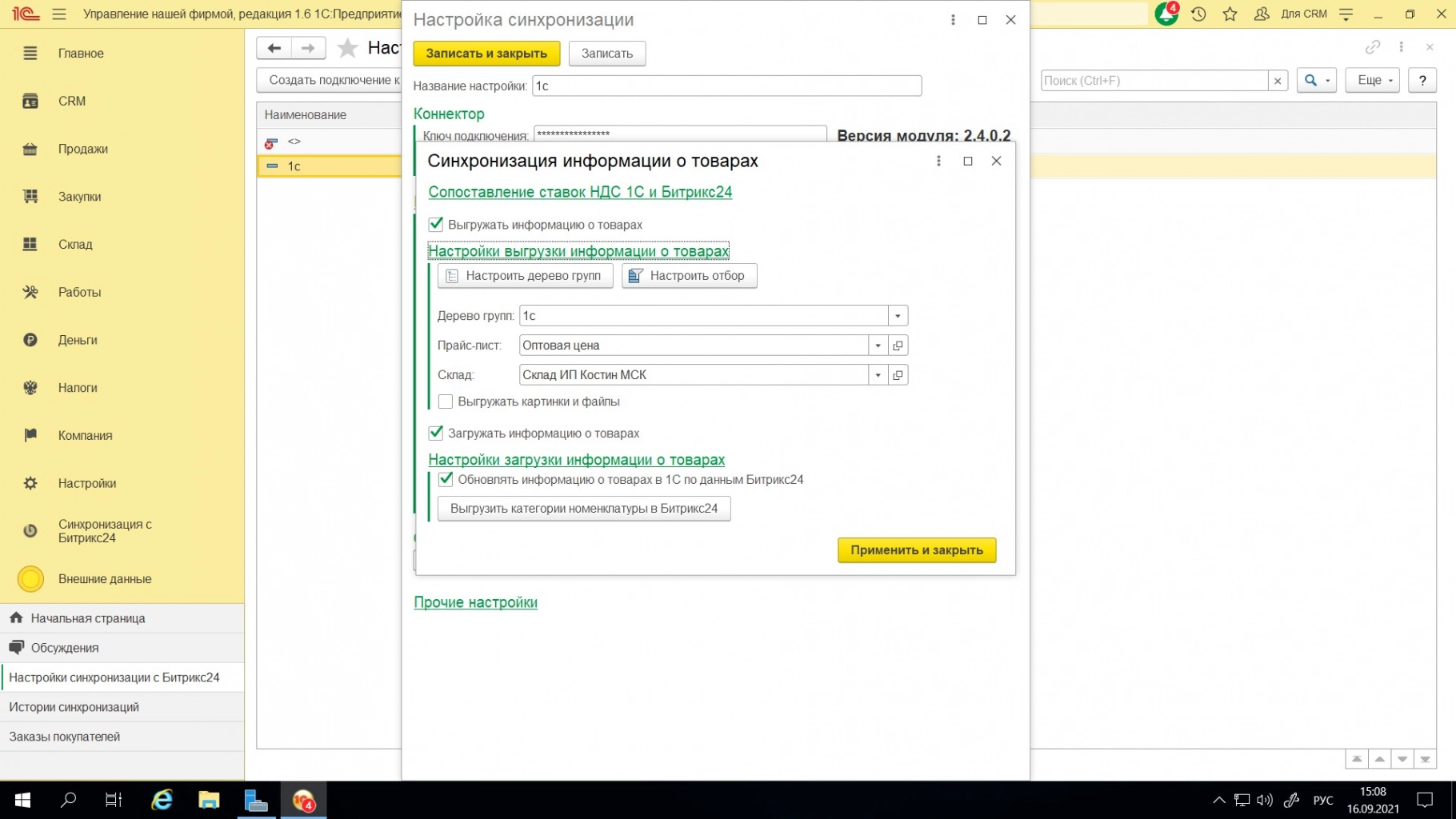Open the Еще dropdown menu
The width and height of the screenshot is (1456, 819).
tap(1372, 81)
